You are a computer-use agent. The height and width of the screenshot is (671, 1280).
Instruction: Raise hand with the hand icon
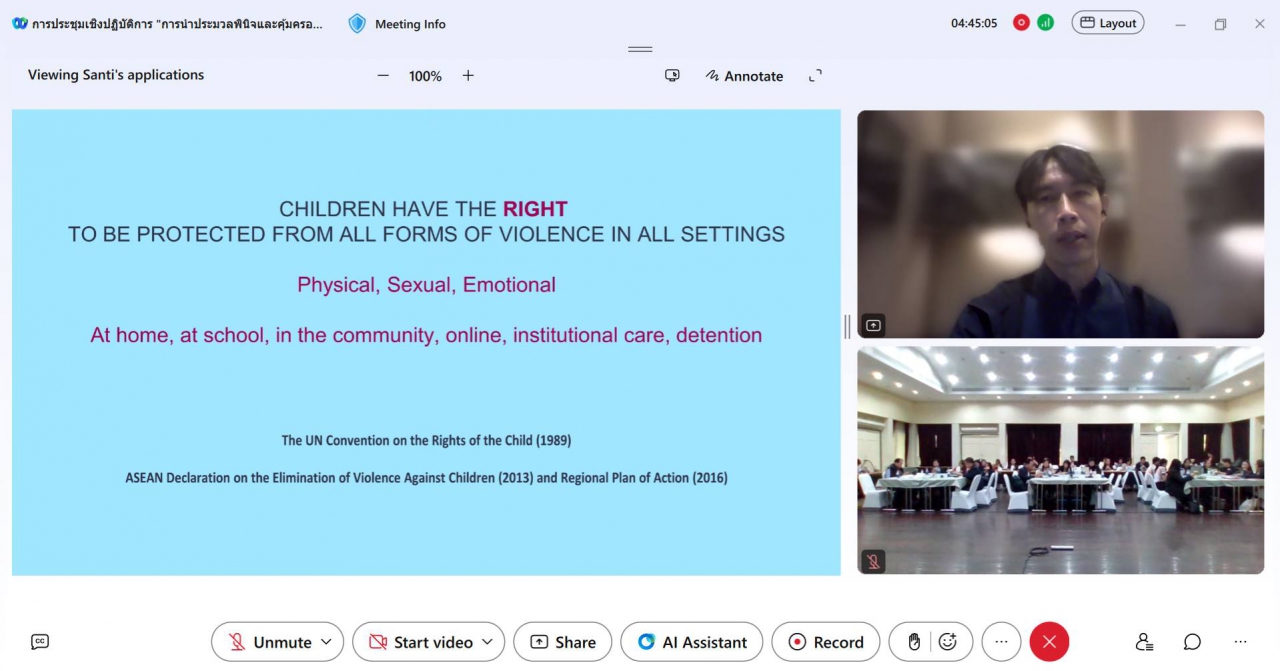click(913, 642)
